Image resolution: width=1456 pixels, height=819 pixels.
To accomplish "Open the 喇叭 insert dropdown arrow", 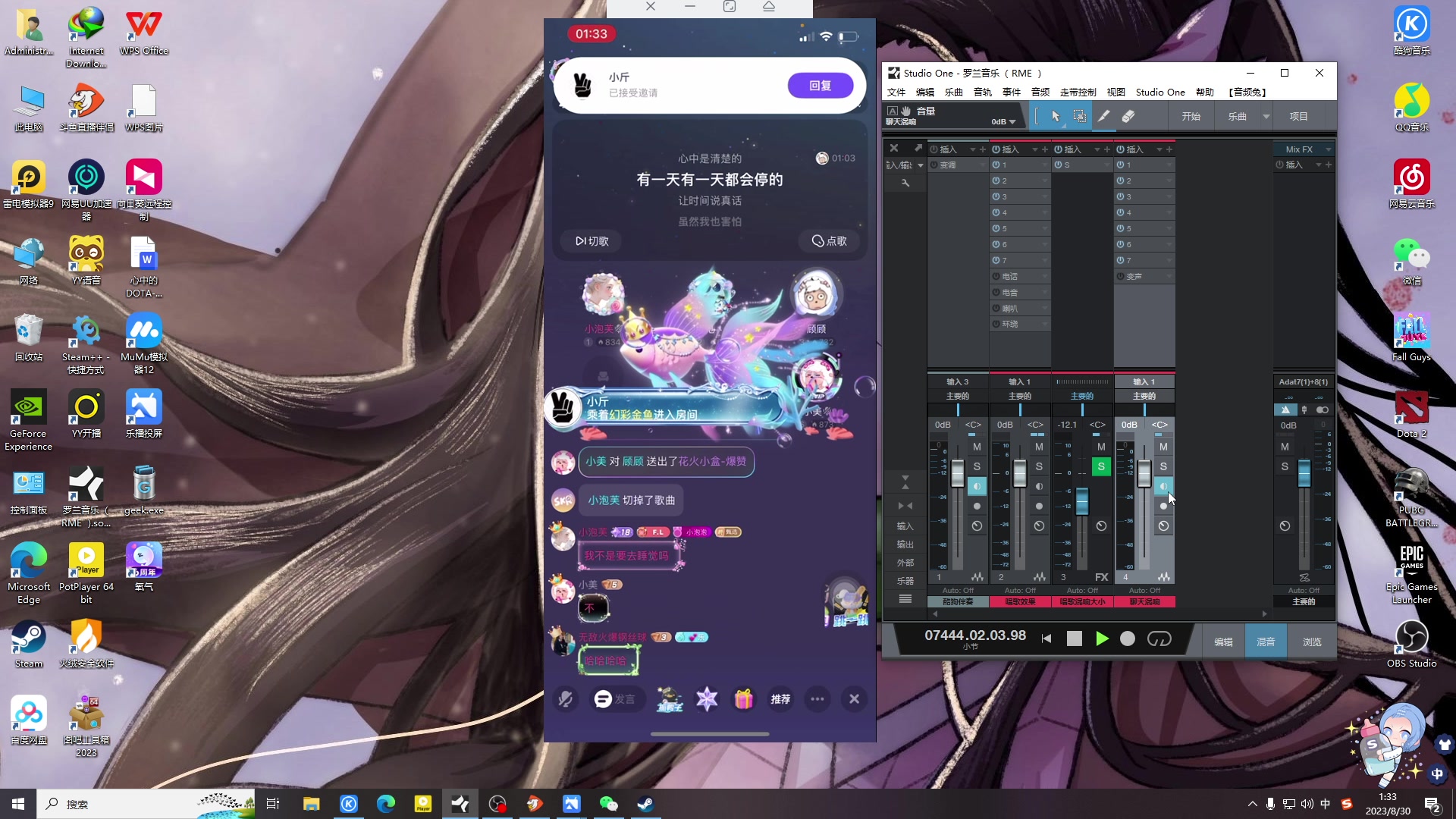I will point(1045,309).
